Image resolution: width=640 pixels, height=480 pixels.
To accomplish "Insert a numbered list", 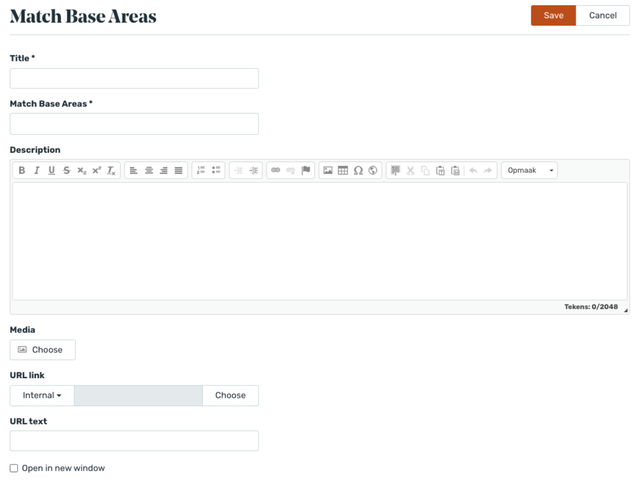I will coord(201,171).
